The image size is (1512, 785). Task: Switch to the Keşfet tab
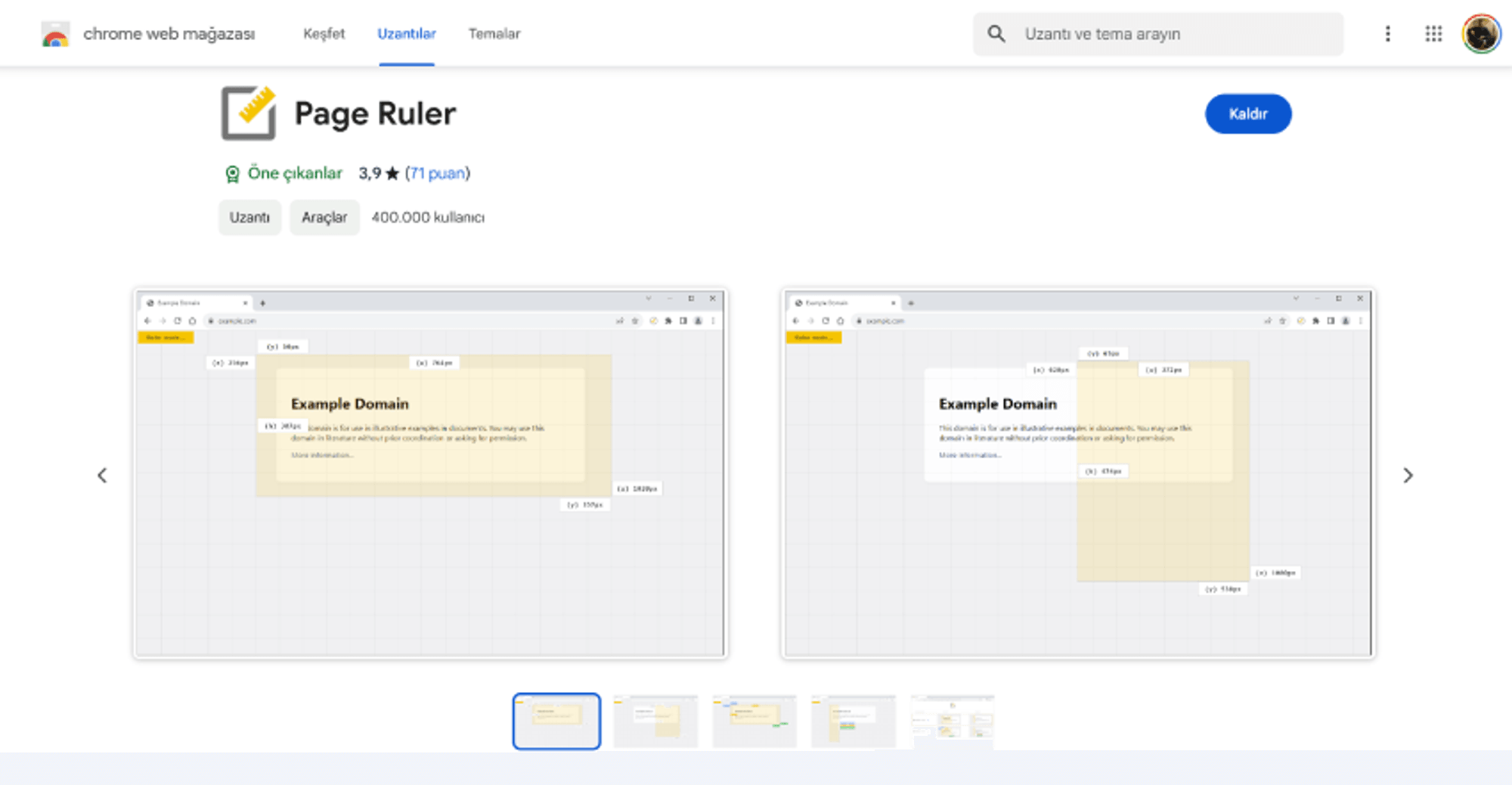click(x=324, y=34)
